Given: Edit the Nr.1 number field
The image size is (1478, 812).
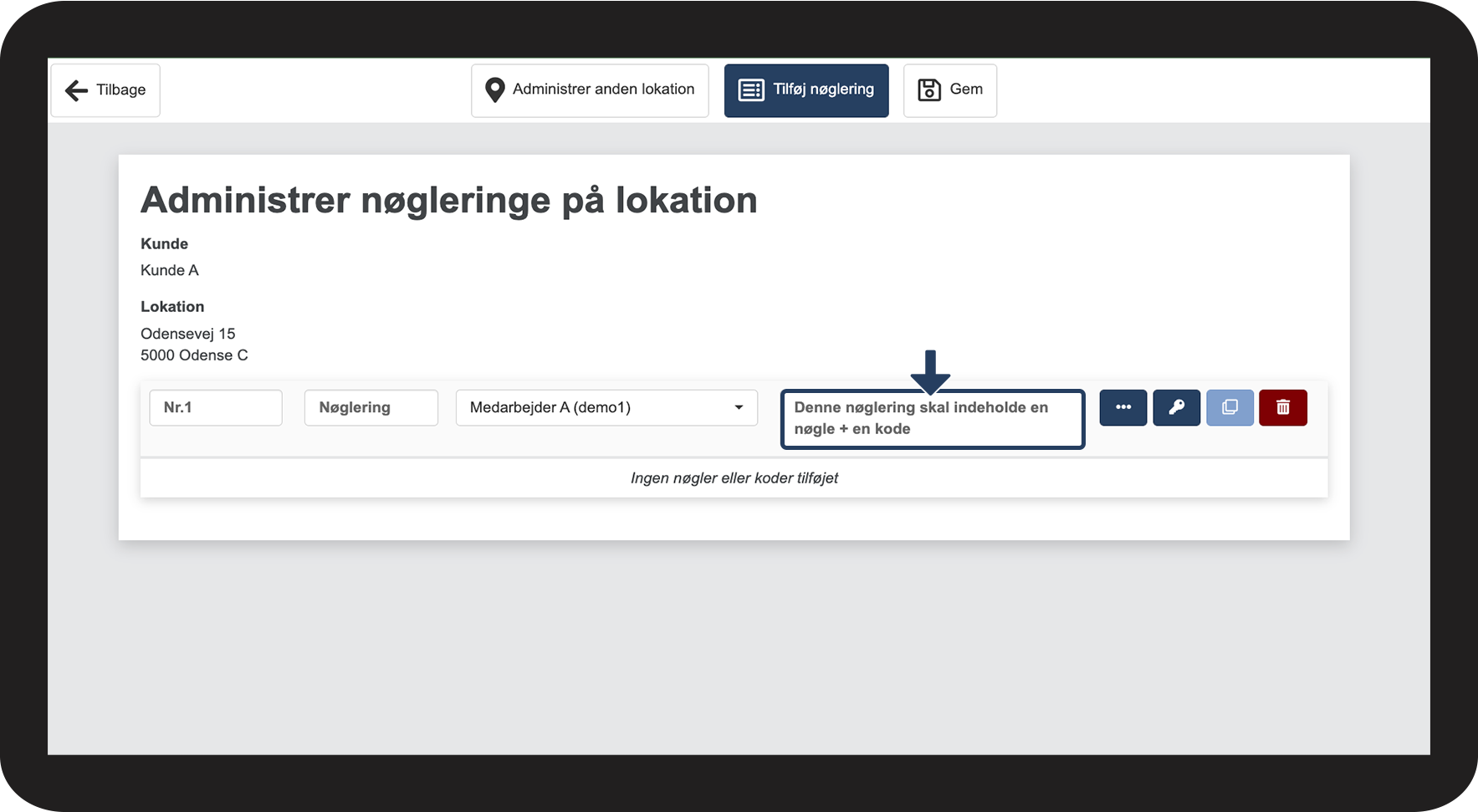Looking at the screenshot, I should pos(216,407).
